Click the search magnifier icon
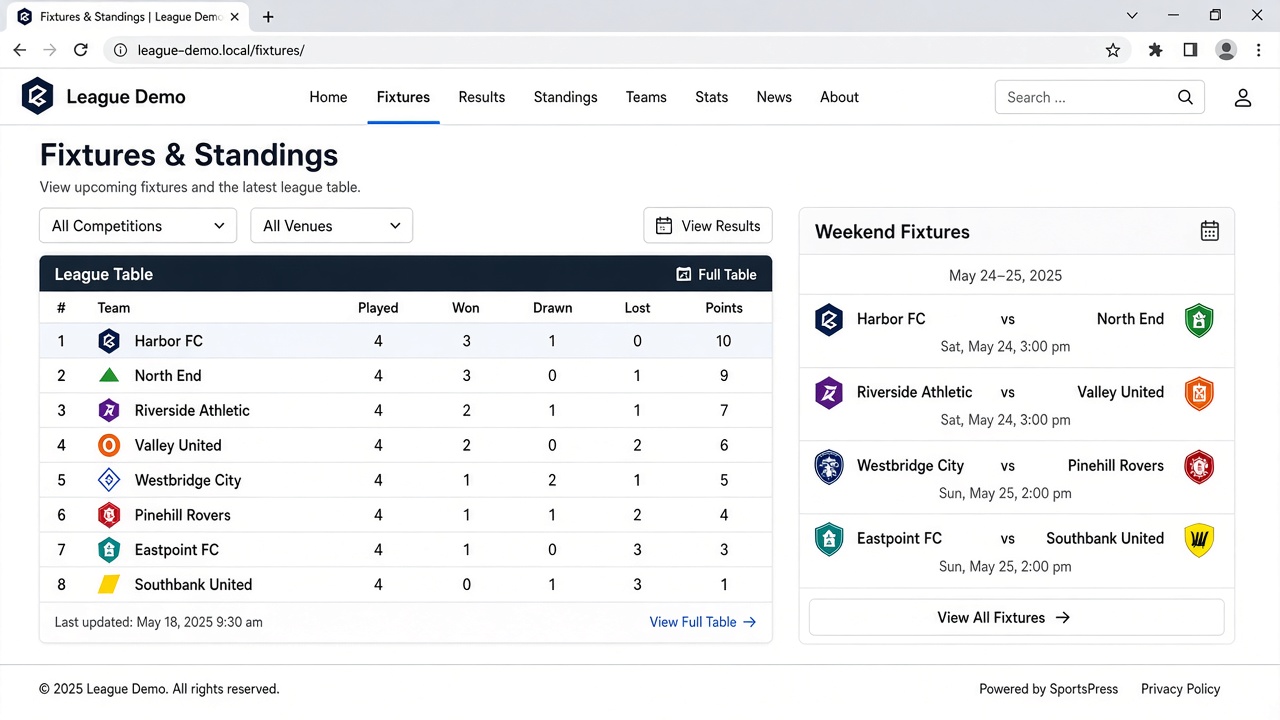Viewport: 1280px width, 720px height. coord(1185,97)
